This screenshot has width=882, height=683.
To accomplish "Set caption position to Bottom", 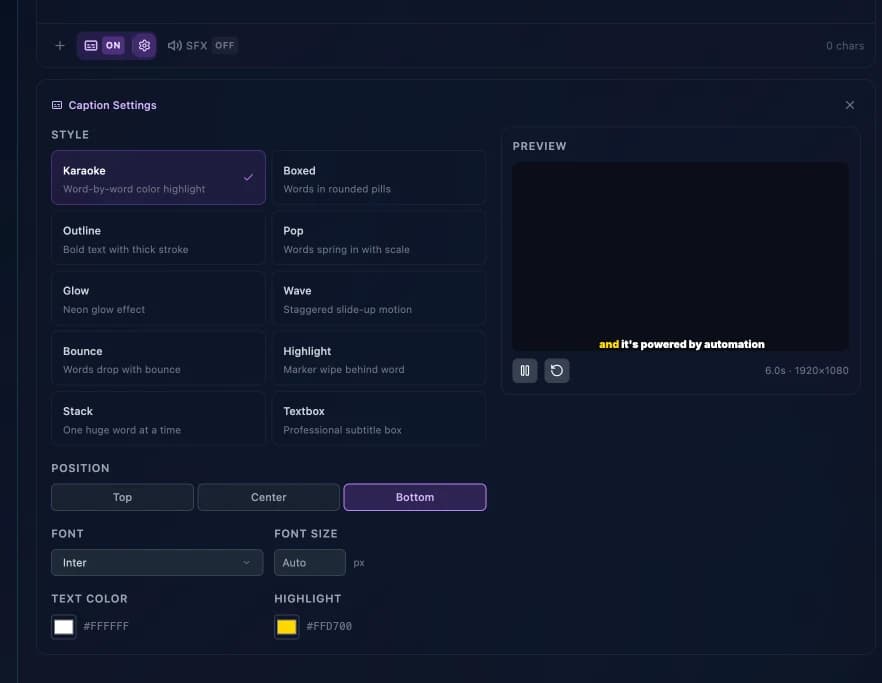I will pos(415,497).
